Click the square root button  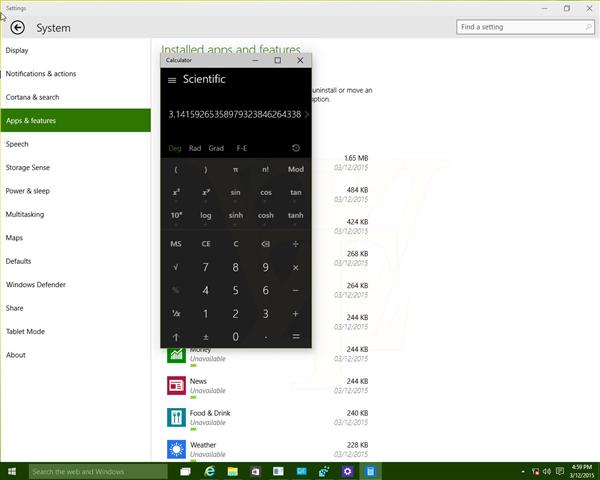pos(176,267)
